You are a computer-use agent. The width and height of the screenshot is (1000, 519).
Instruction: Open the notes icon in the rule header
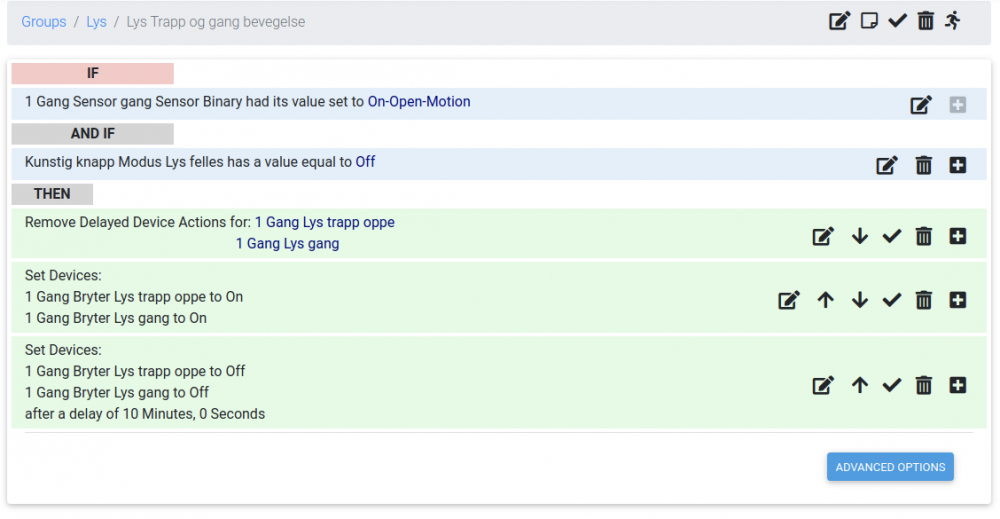(869, 21)
